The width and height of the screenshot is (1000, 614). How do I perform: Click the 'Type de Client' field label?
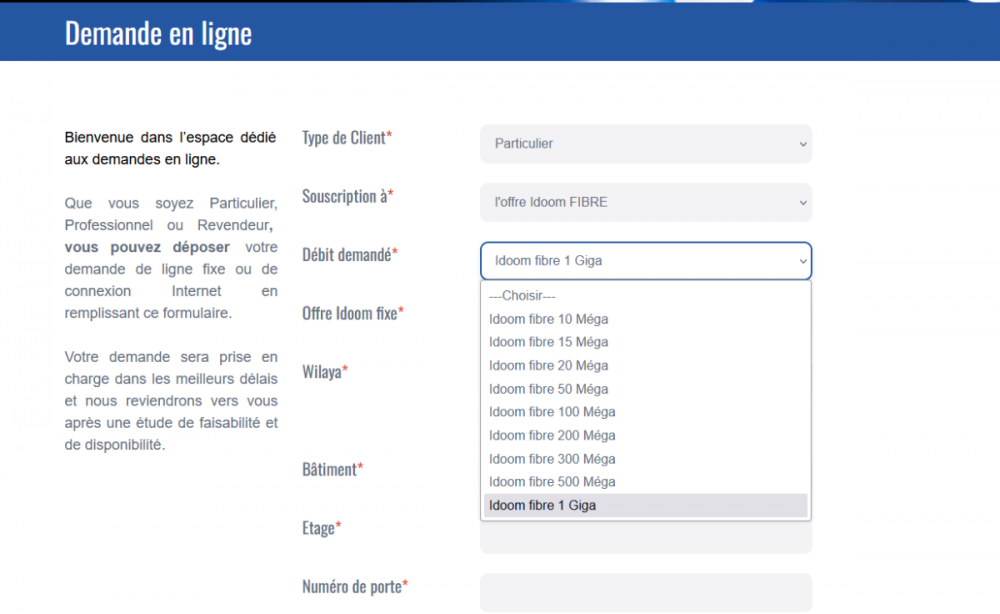[346, 138]
